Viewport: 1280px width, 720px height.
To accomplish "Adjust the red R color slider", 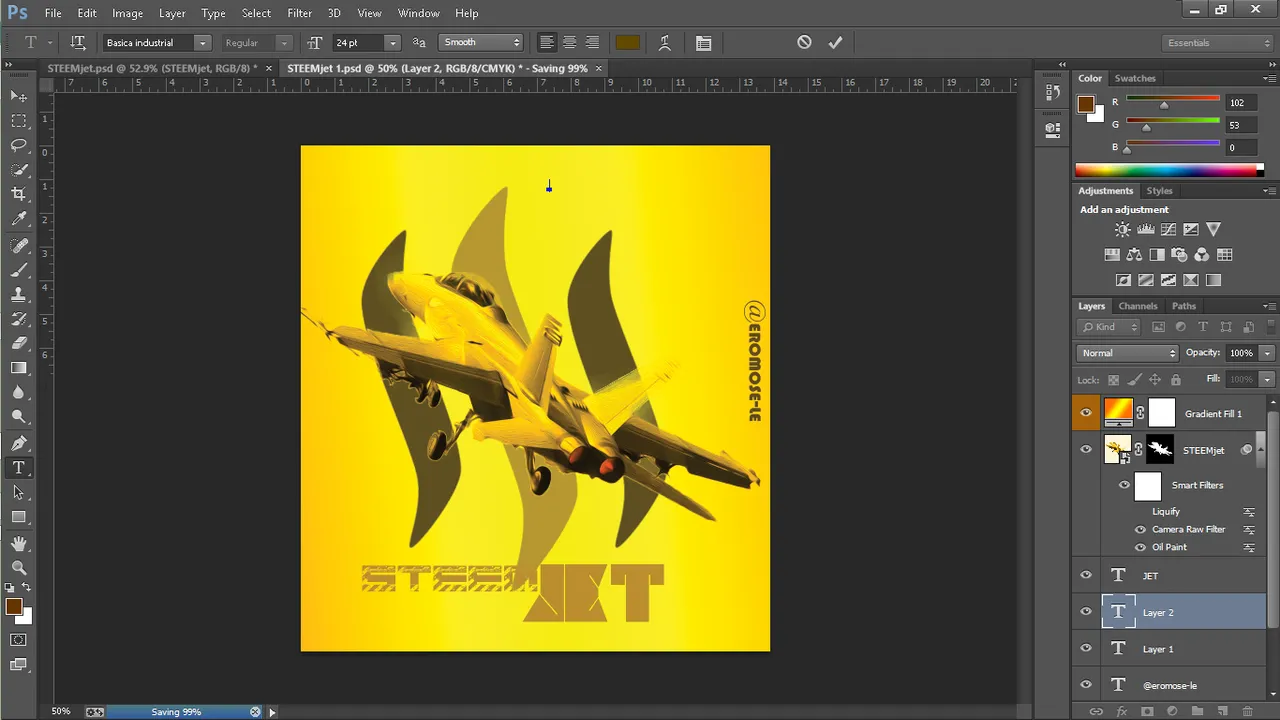I will [1163, 105].
